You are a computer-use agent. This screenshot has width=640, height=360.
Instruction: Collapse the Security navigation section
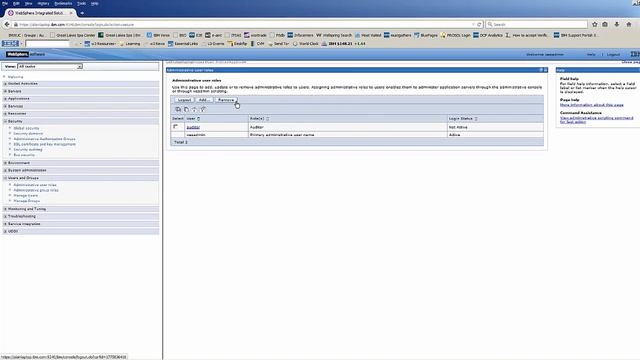tap(5, 121)
